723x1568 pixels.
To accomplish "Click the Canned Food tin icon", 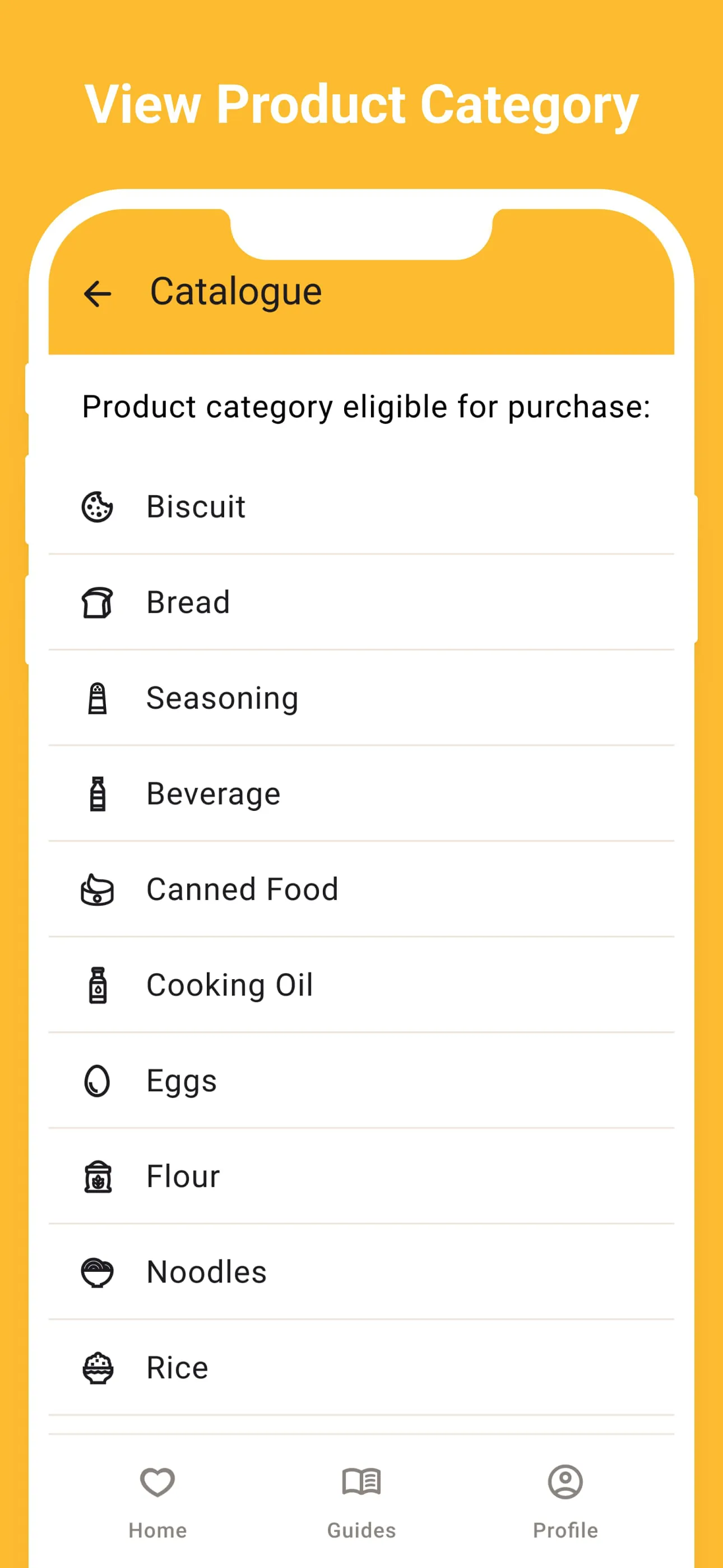I will (98, 890).
